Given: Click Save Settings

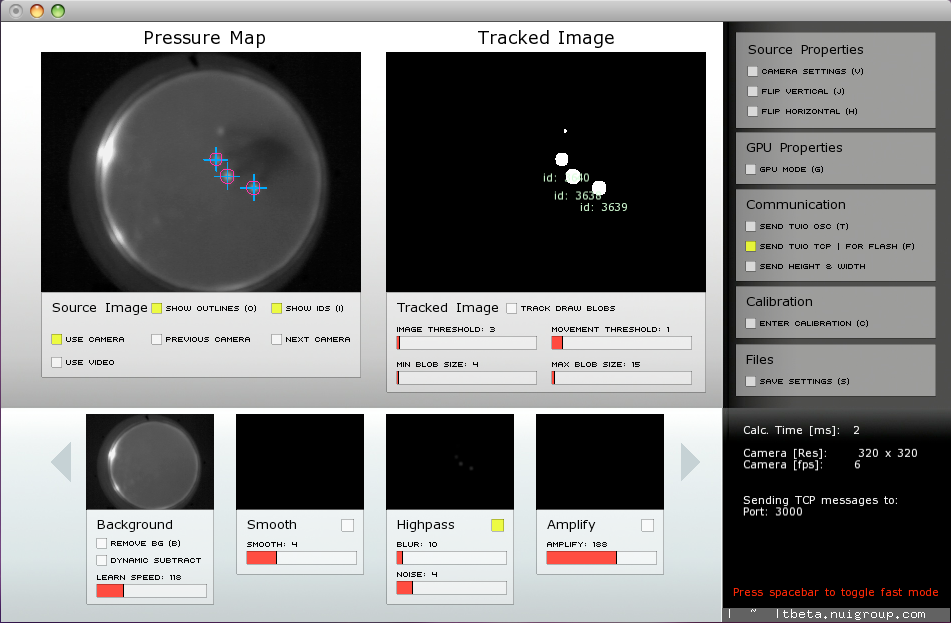Looking at the screenshot, I should coord(752,382).
